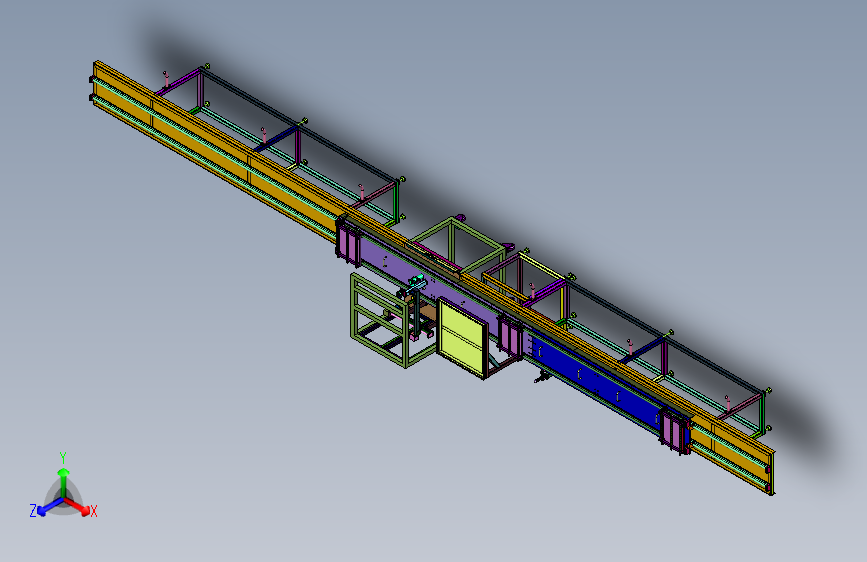Select the pink clamp bracket beside the yellow panel
The width and height of the screenshot is (867, 562).
(x=510, y=335)
